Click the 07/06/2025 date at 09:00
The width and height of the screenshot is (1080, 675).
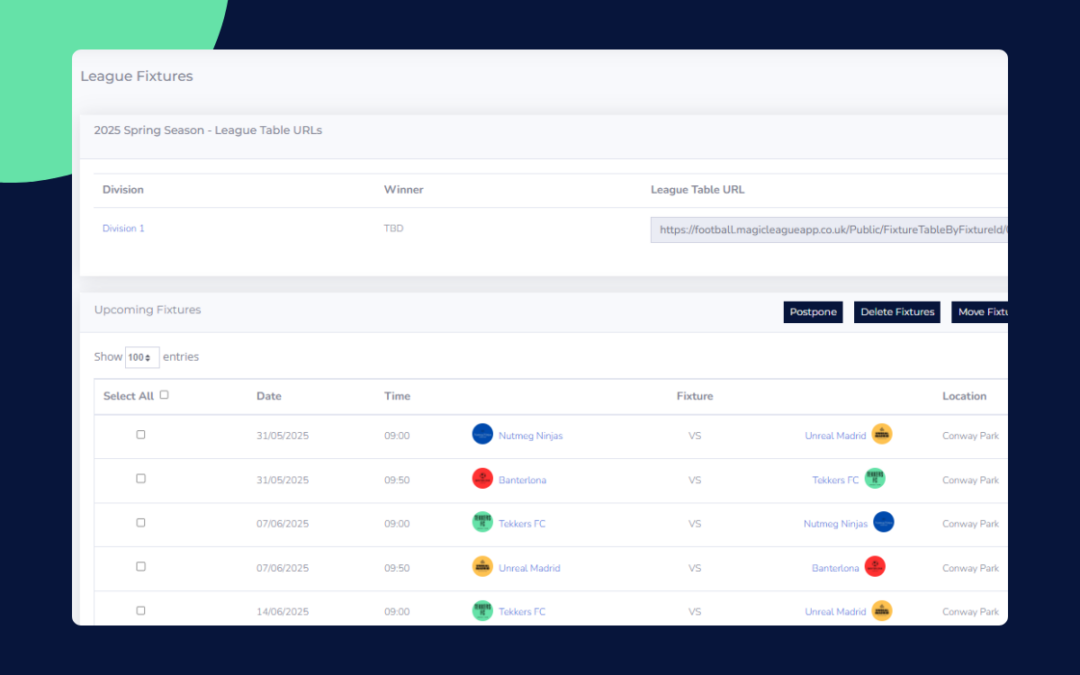pos(282,524)
